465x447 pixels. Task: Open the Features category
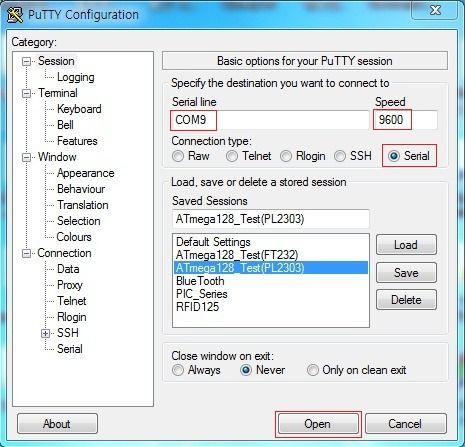77,141
